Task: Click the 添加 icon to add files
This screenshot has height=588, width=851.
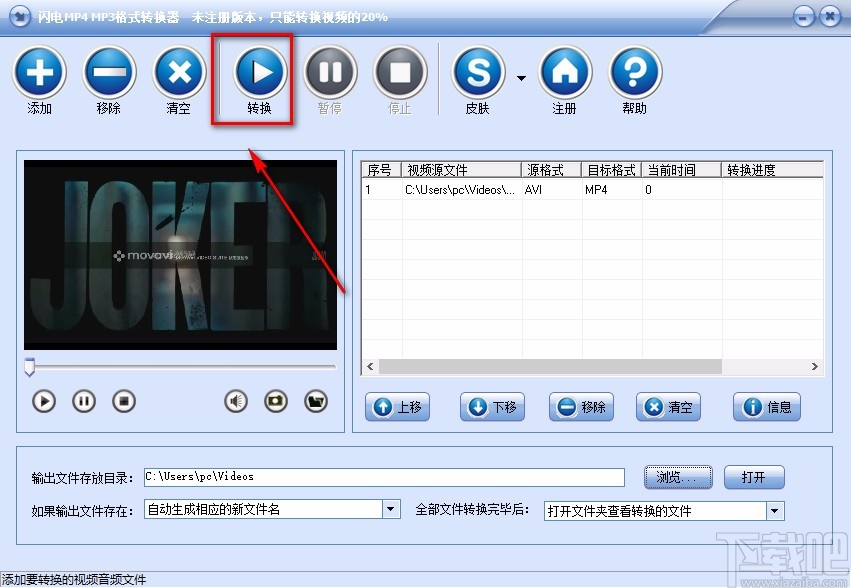Action: pos(39,70)
